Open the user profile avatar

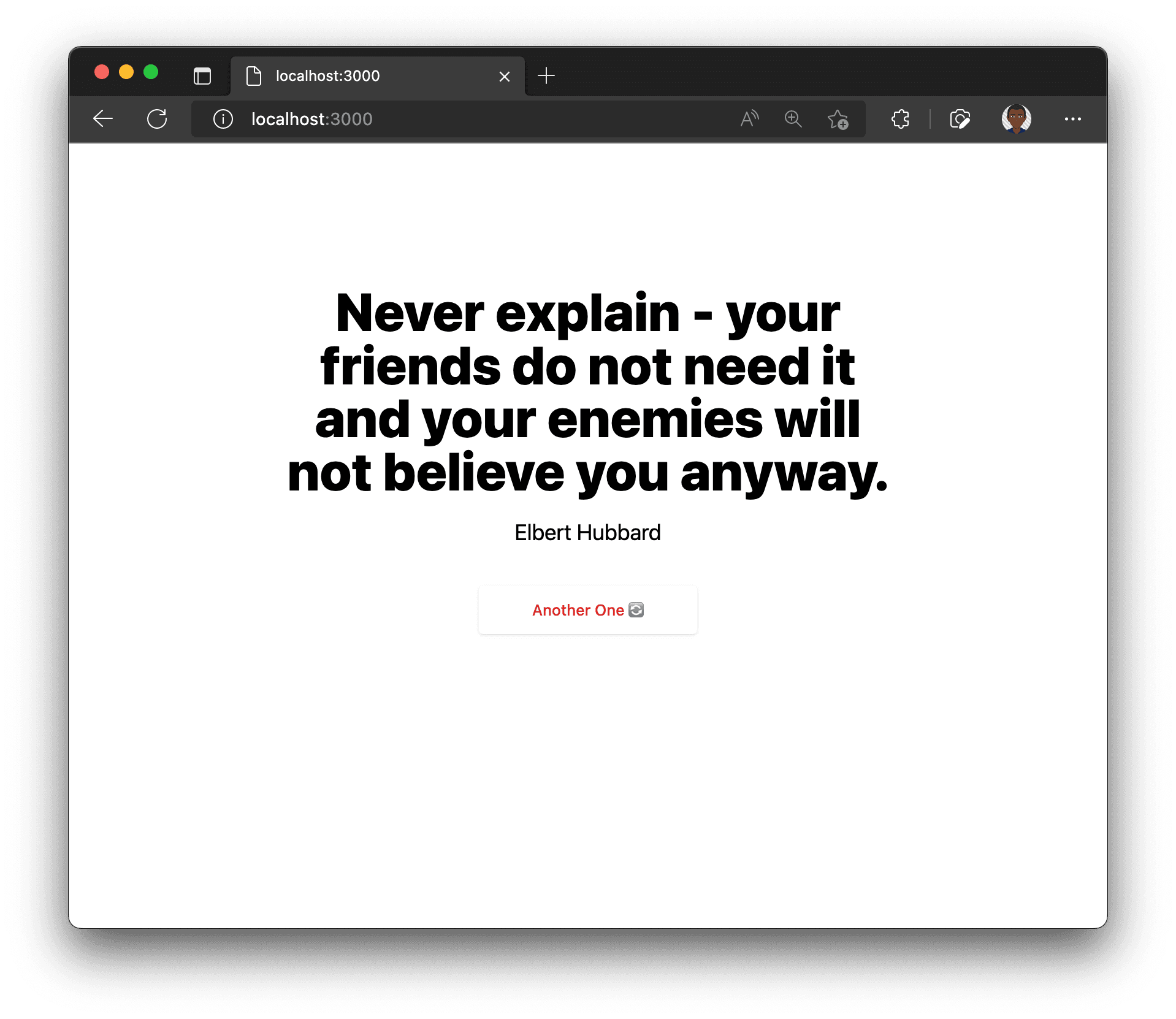coord(1016,119)
